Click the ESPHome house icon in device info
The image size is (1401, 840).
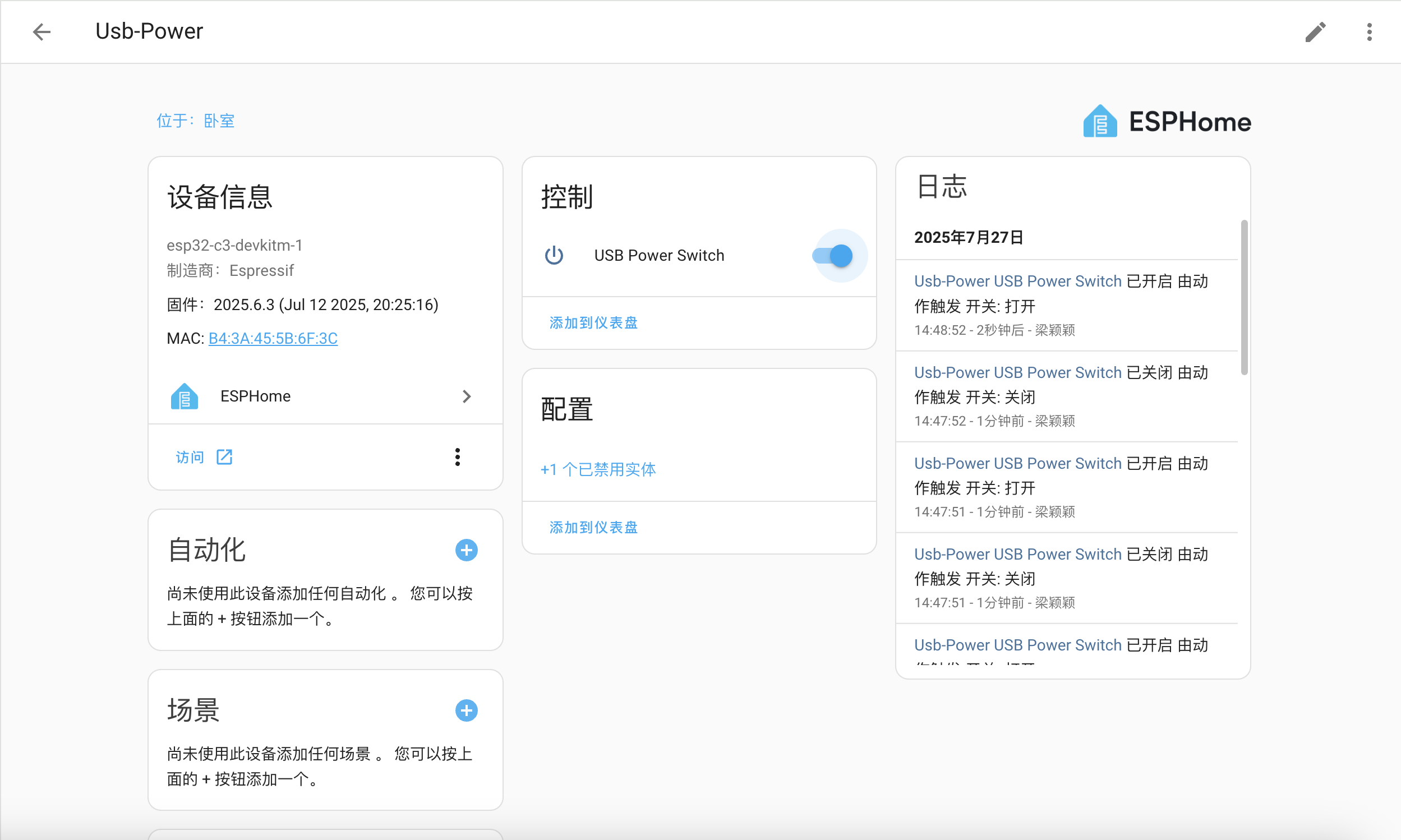click(185, 396)
